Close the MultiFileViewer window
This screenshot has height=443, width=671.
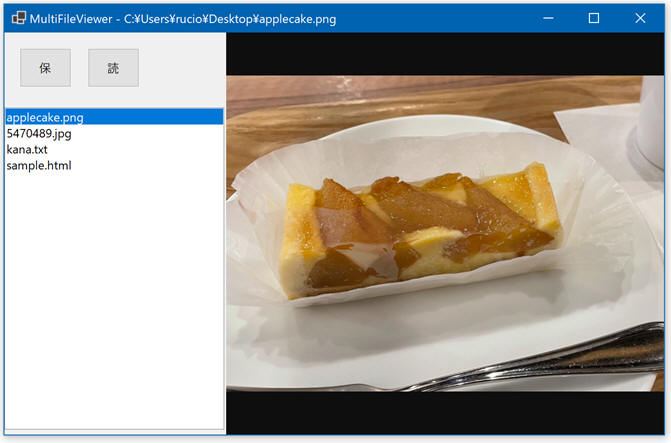[640, 18]
